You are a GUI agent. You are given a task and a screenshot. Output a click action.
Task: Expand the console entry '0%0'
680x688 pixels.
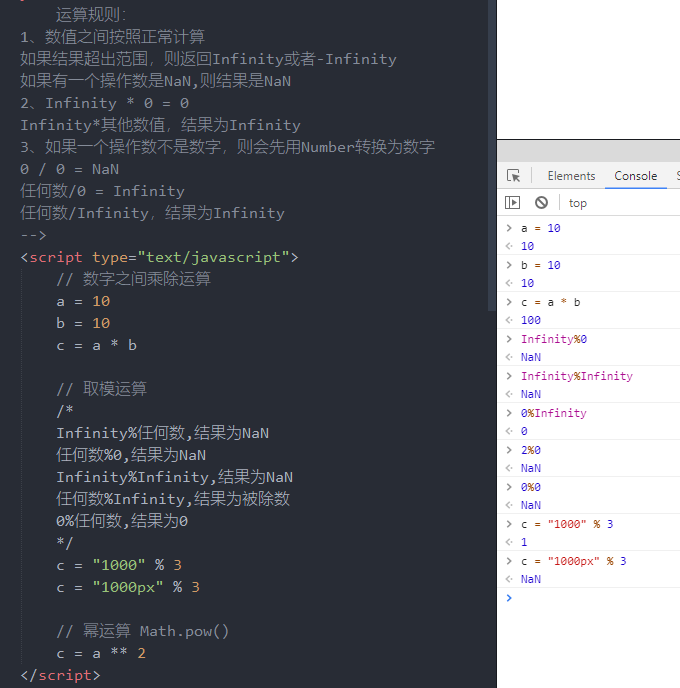coord(509,486)
